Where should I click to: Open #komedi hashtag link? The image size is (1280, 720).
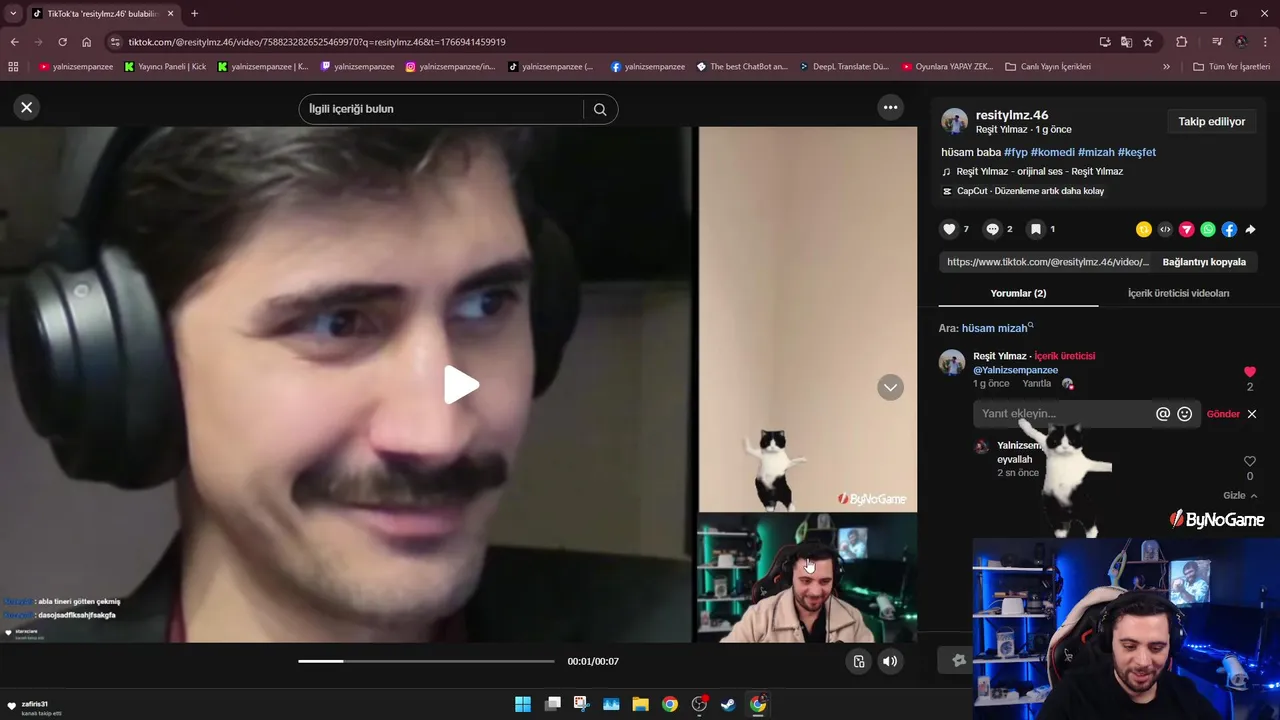point(1052,152)
